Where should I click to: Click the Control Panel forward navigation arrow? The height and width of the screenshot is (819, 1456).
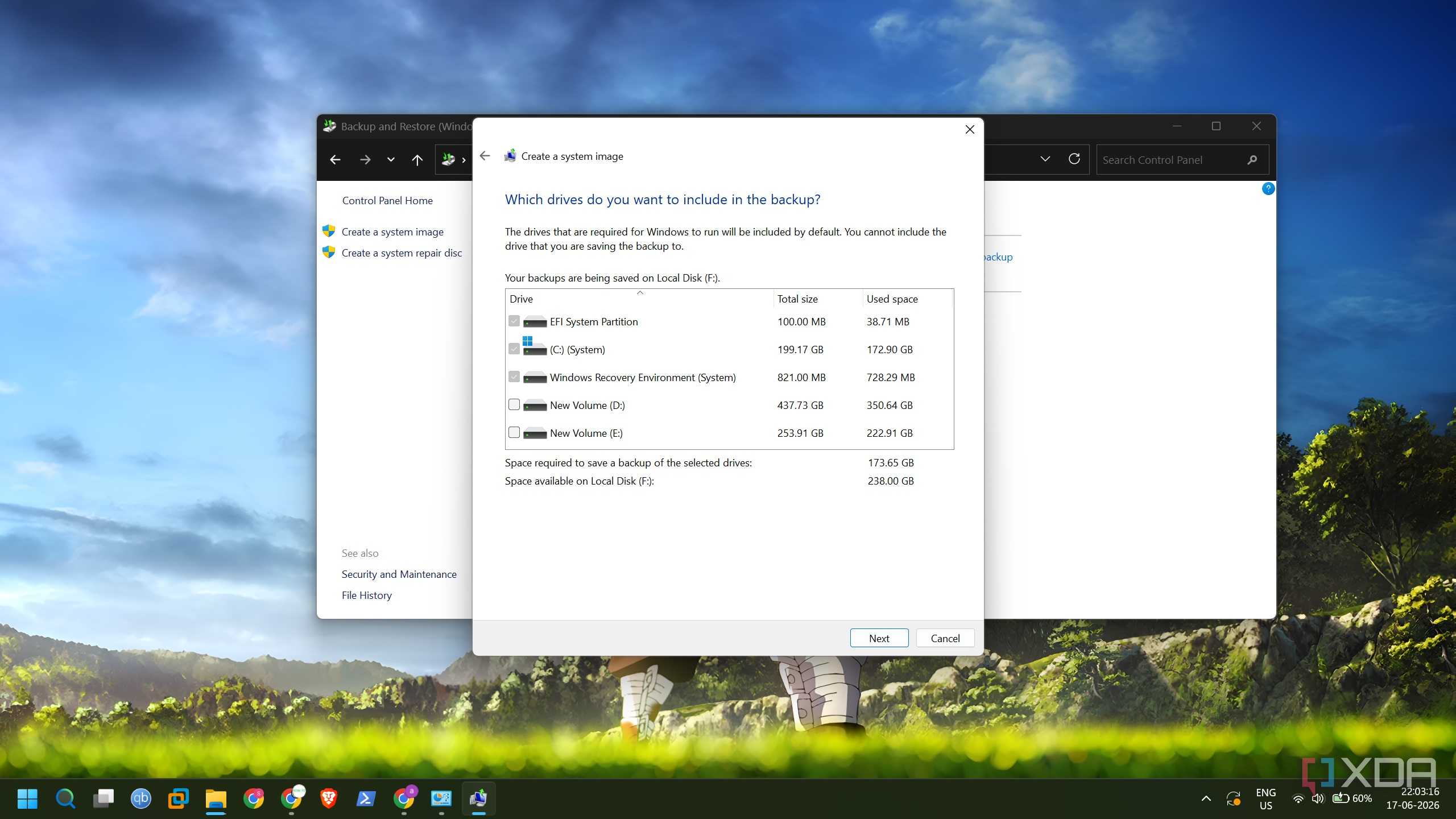click(x=365, y=160)
